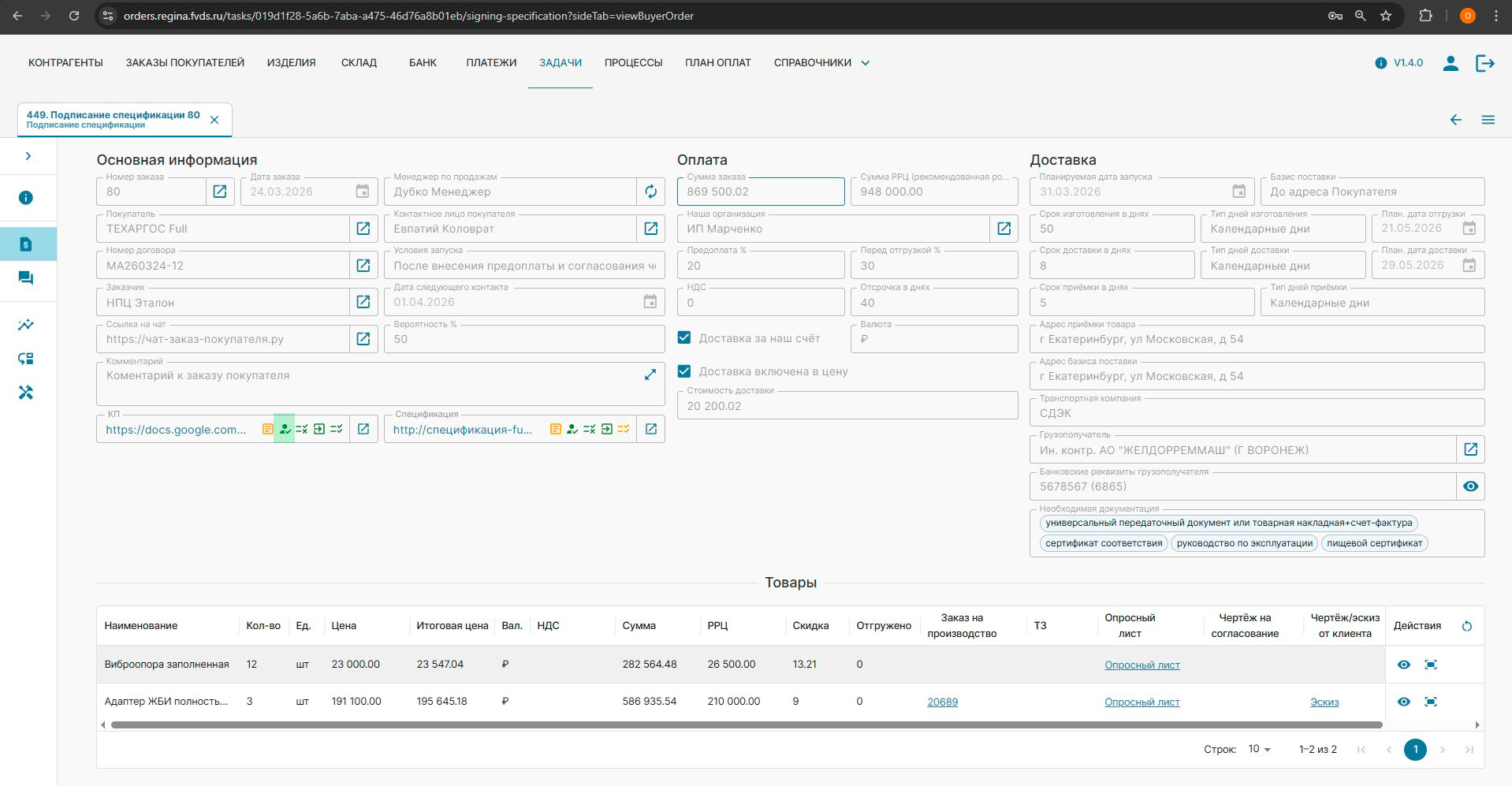Click the focus frame icon in Адаптер ЖБИ row
Screen dimensions: 1512x786
coord(1431,702)
